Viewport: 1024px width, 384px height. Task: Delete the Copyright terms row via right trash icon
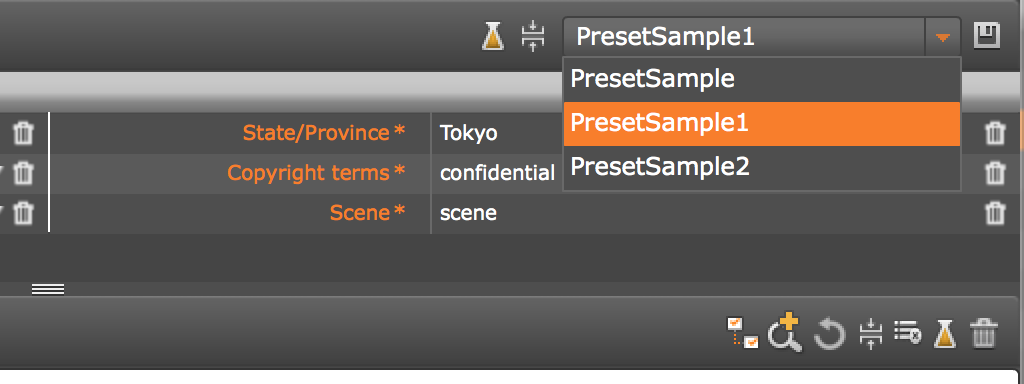995,173
